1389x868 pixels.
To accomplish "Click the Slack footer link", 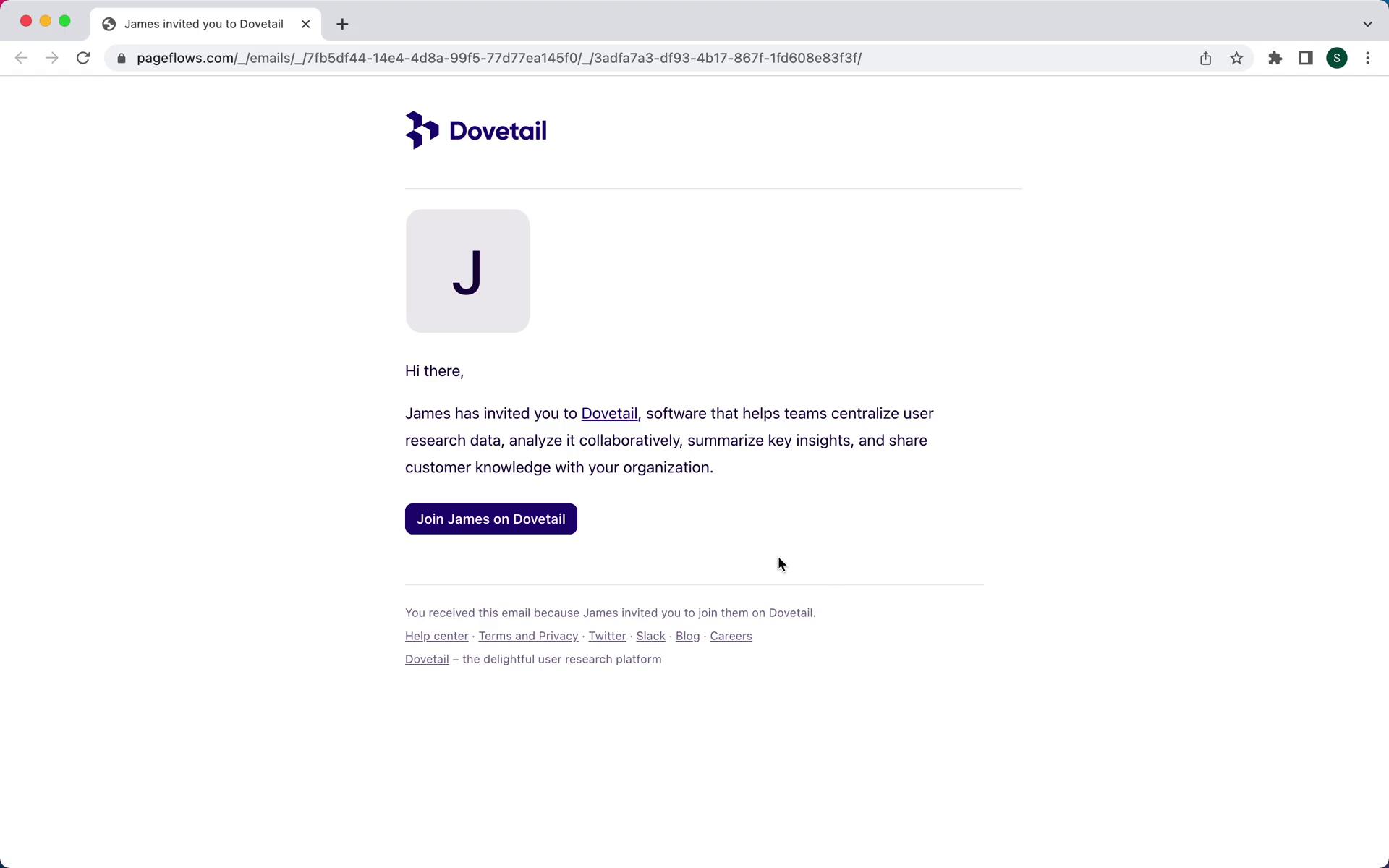I will [x=651, y=635].
